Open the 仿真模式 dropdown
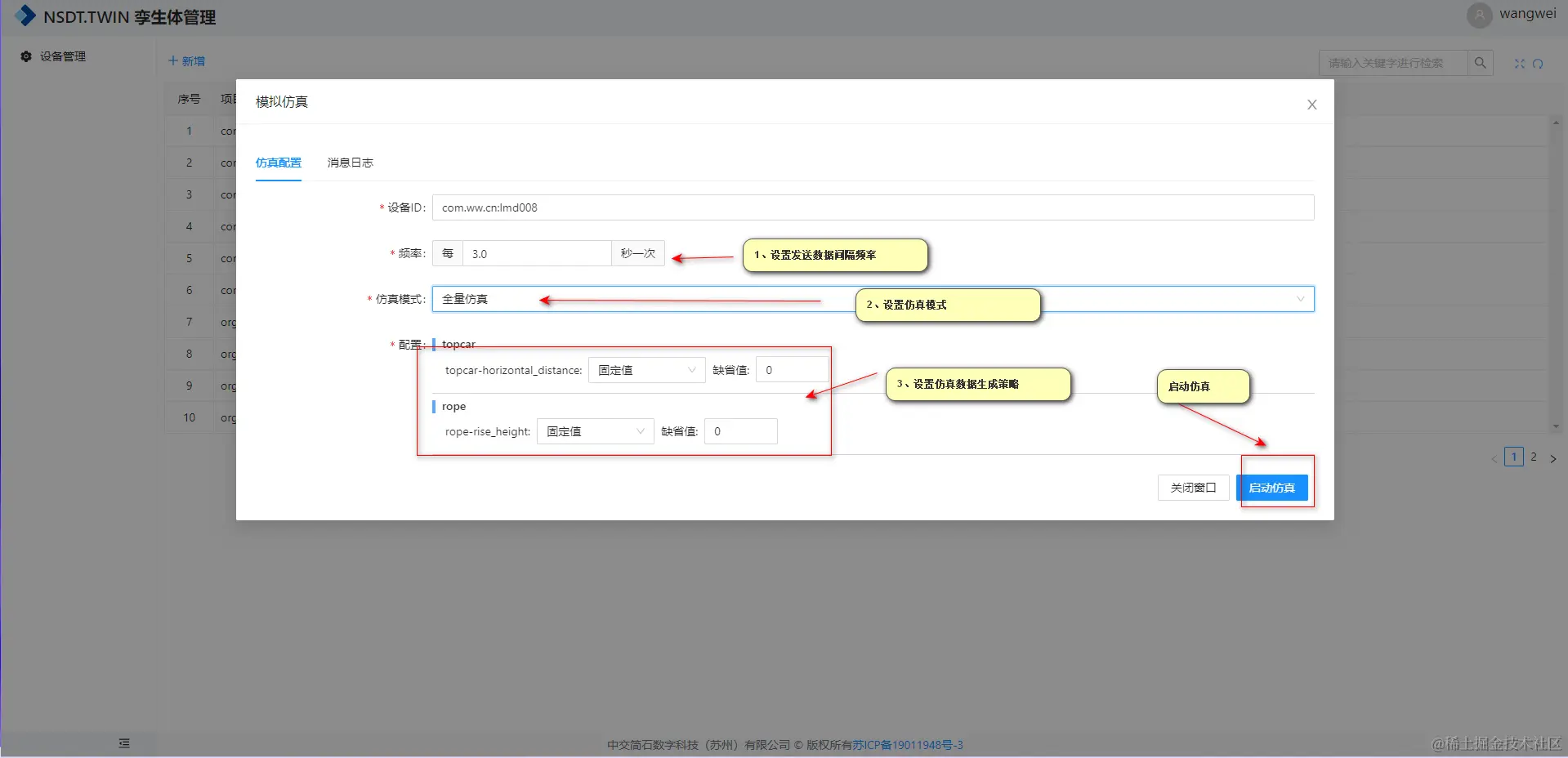 (x=873, y=299)
